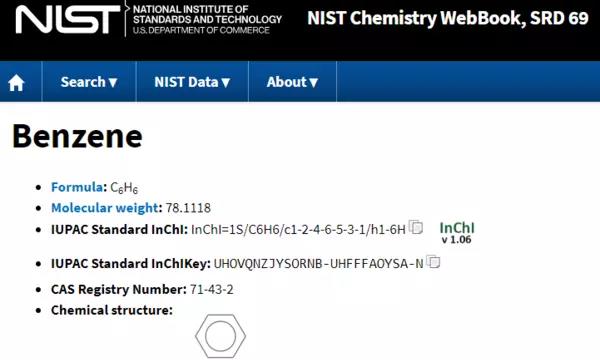
Task: Open the Molecular weight link
Action: coord(104,208)
